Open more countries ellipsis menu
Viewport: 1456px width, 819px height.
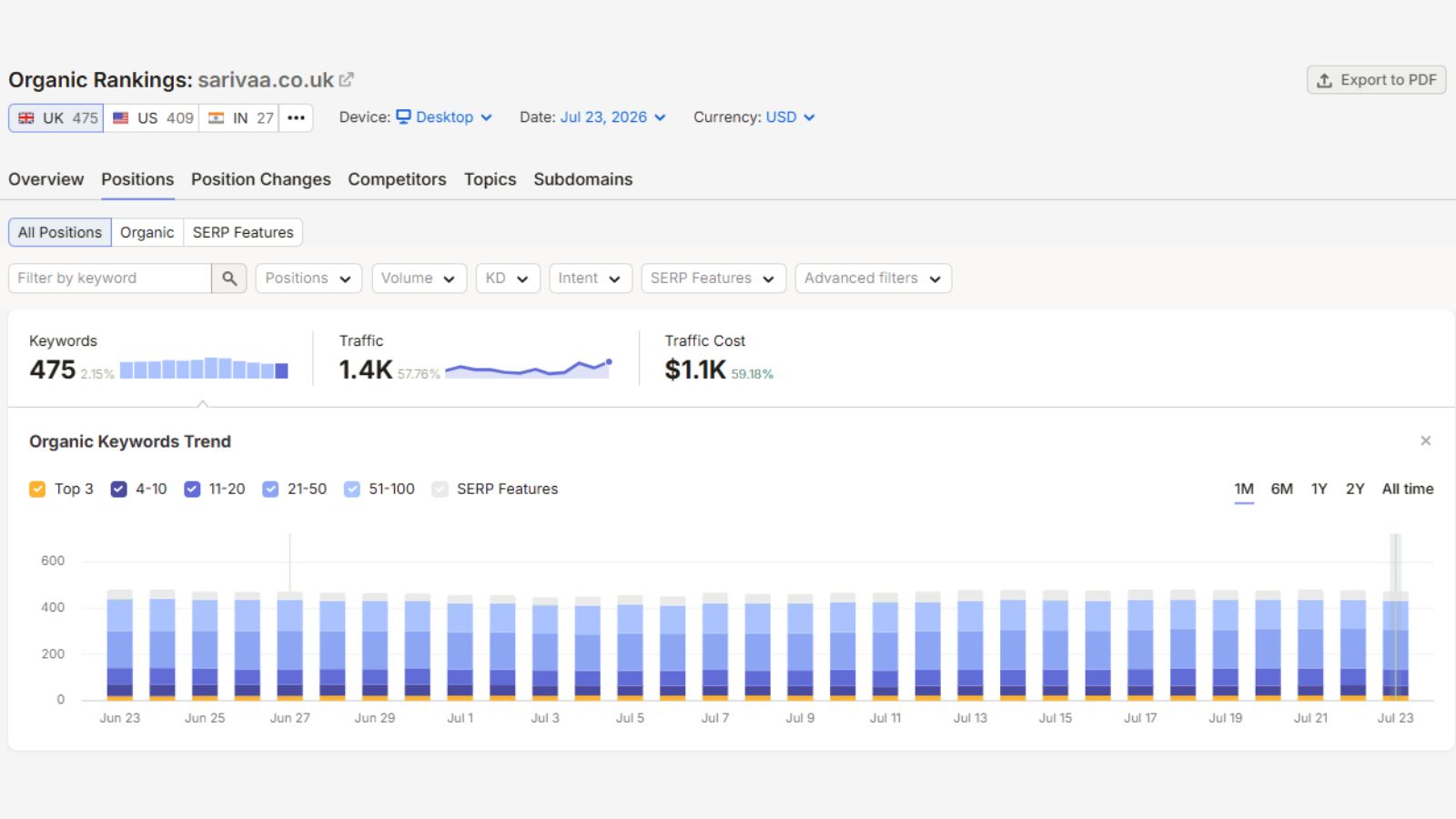(x=296, y=118)
